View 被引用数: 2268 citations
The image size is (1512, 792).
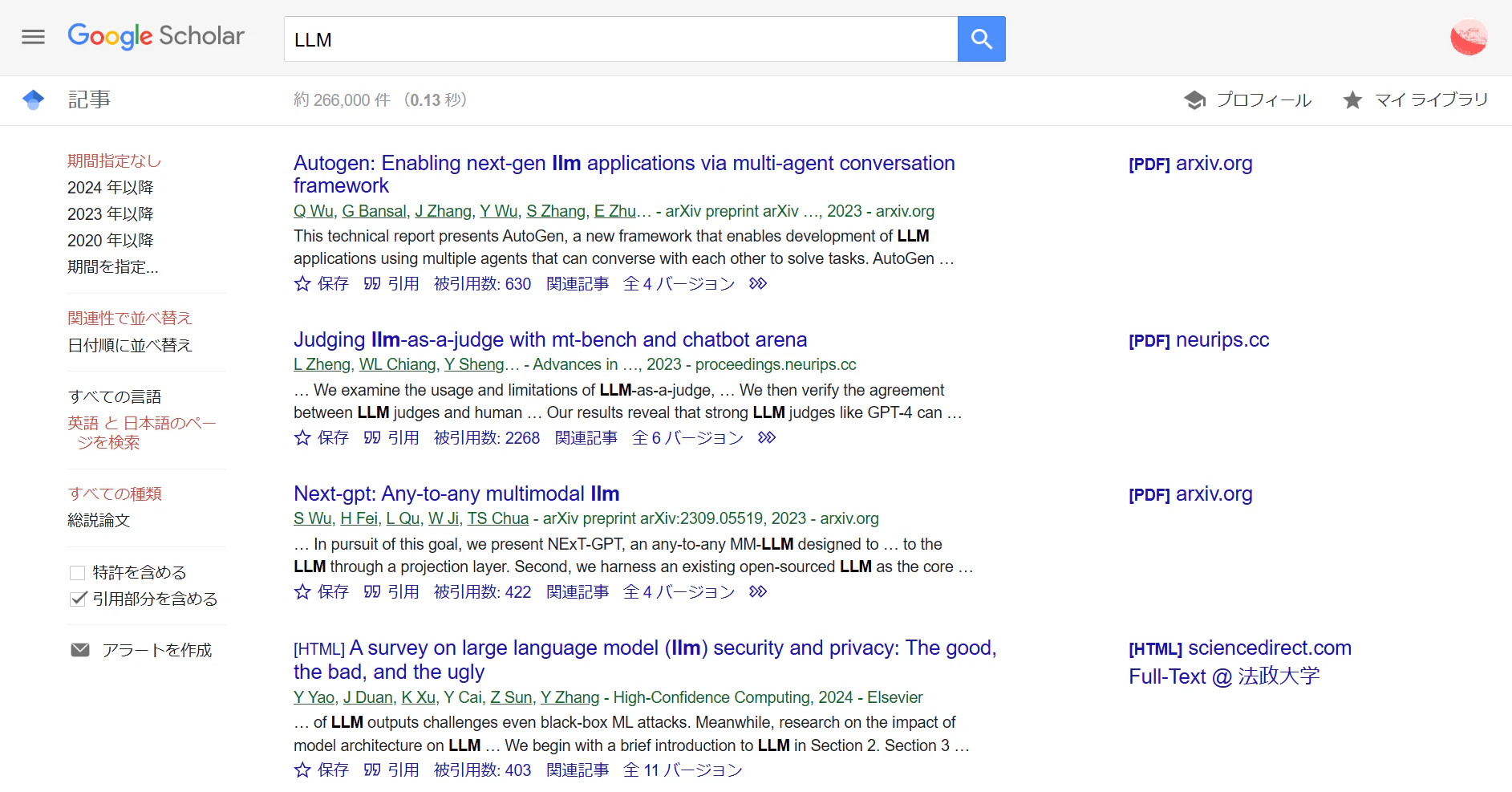pos(487,437)
